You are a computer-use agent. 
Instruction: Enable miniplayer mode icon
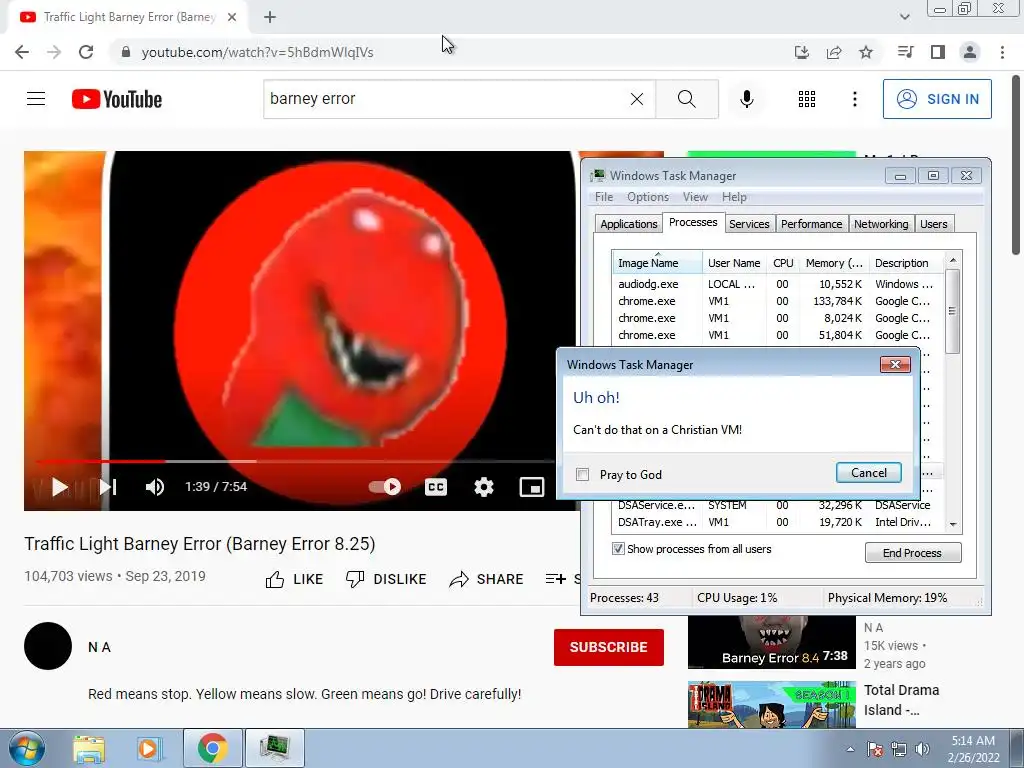tap(532, 487)
